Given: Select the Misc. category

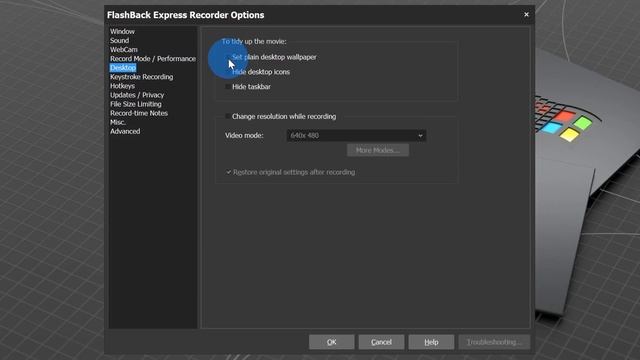Looking at the screenshot, I should coord(118,122).
